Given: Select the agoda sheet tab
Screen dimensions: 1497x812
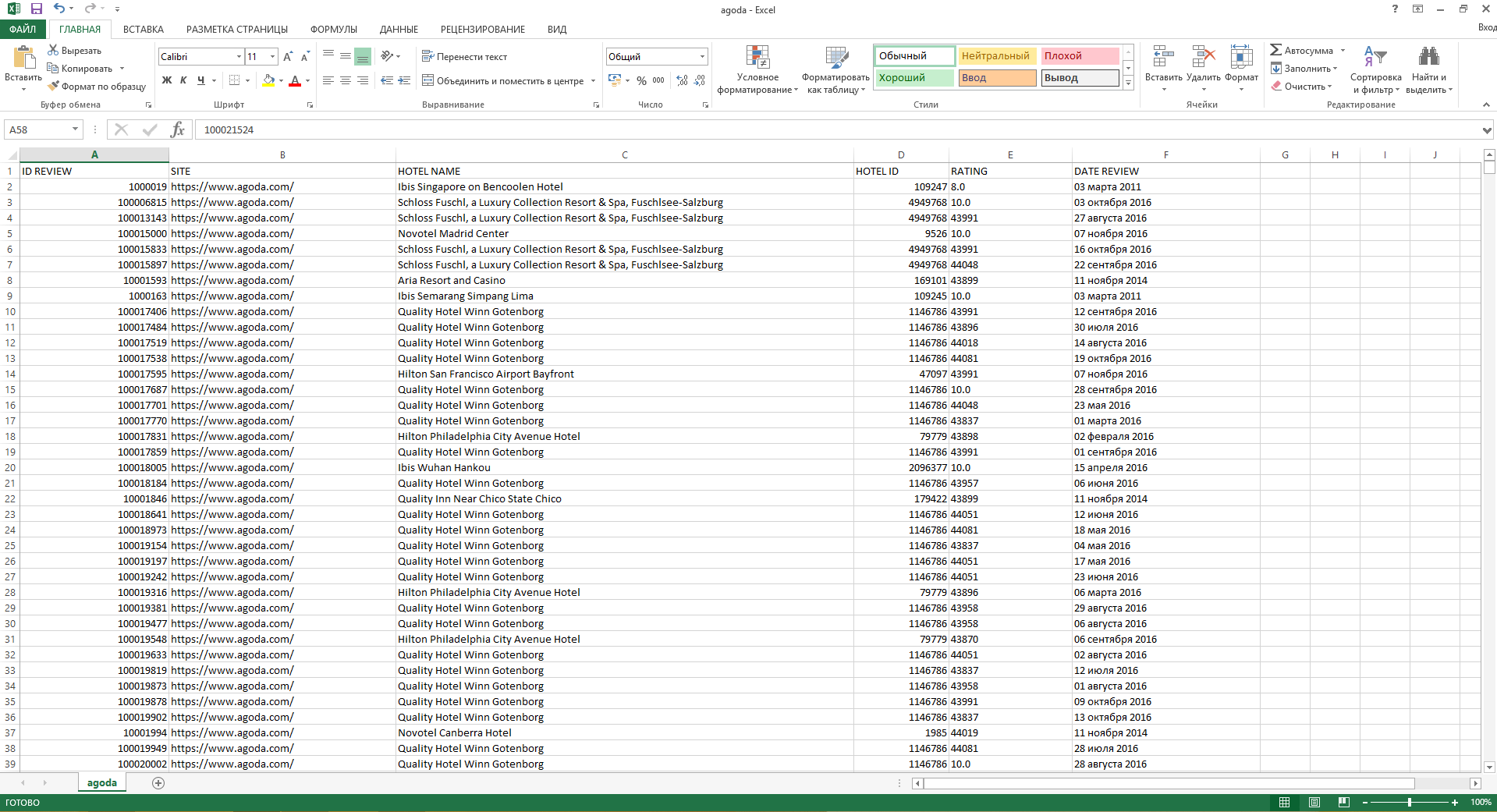Looking at the screenshot, I should (102, 782).
